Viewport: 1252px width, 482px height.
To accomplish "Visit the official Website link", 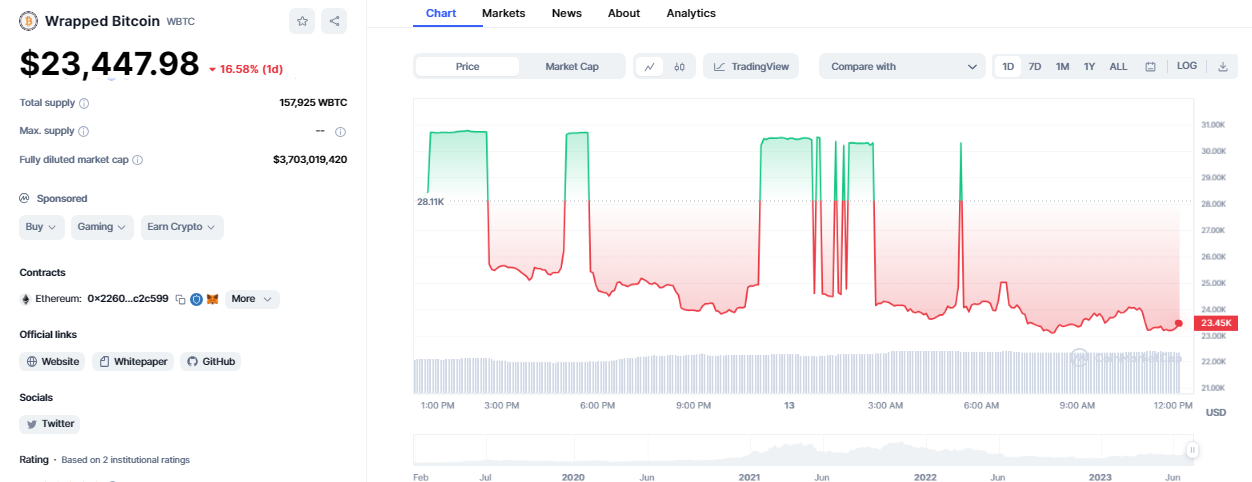I will 53,362.
